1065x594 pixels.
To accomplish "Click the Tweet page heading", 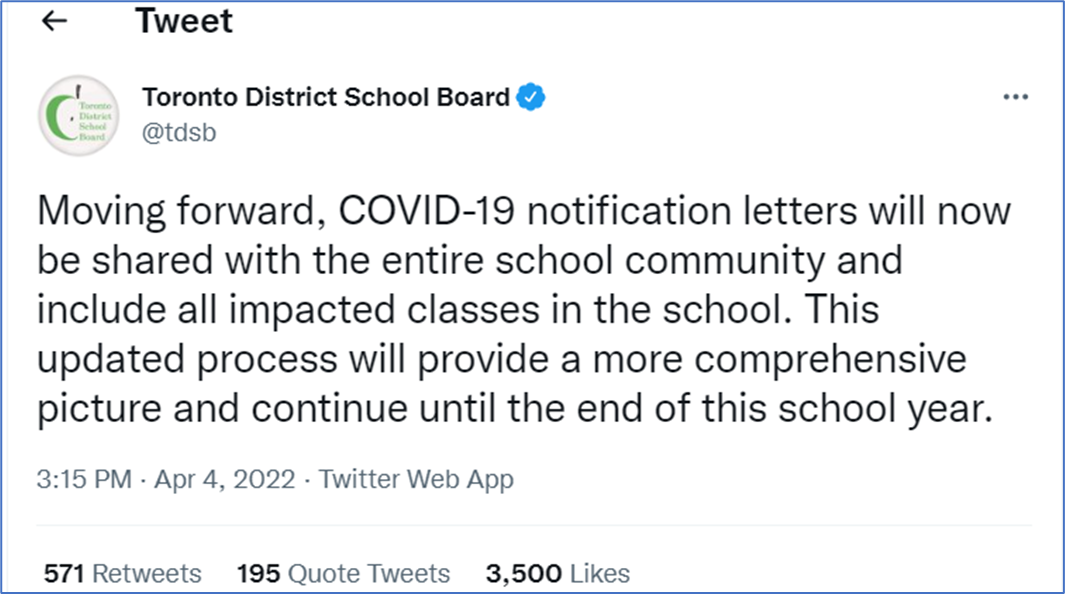I will (x=184, y=21).
